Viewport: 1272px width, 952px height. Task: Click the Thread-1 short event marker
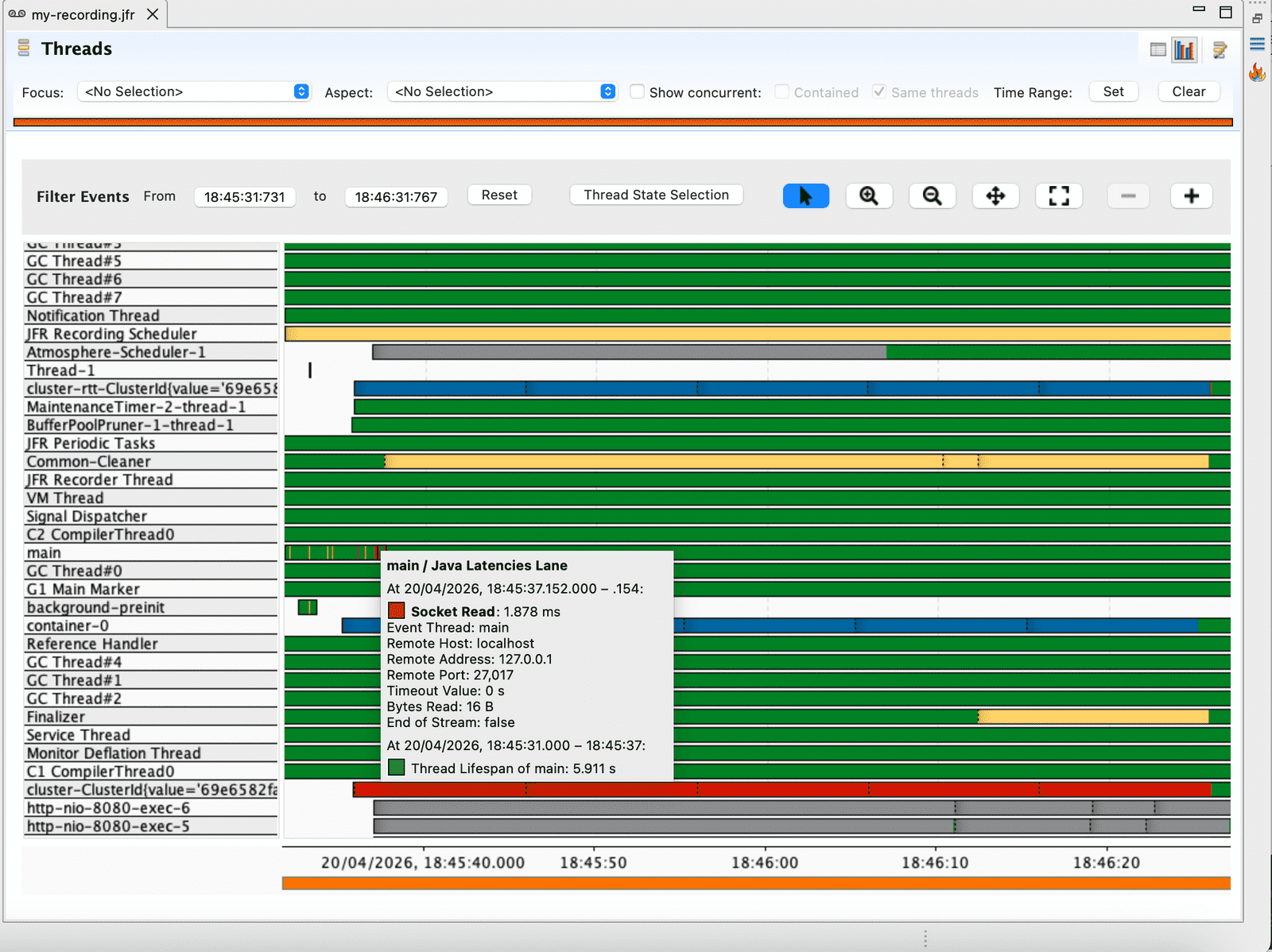pyautogui.click(x=310, y=370)
